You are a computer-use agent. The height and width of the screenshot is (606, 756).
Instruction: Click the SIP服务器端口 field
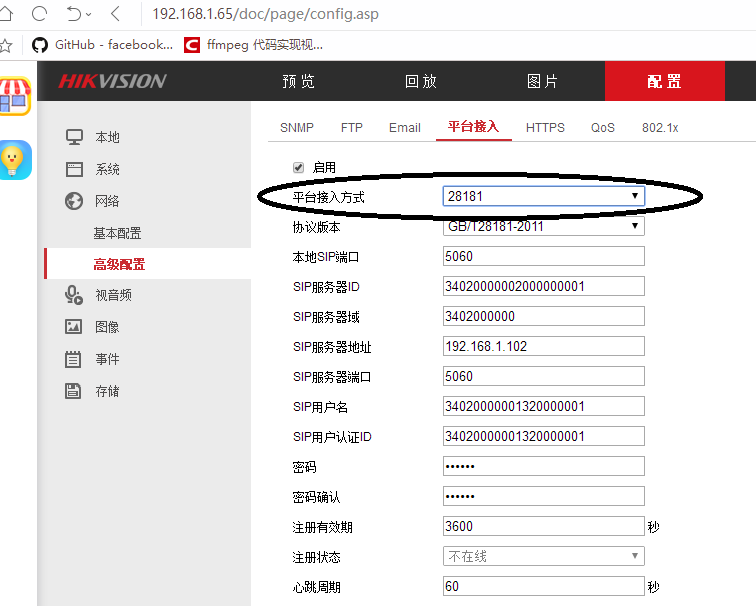coord(543,376)
